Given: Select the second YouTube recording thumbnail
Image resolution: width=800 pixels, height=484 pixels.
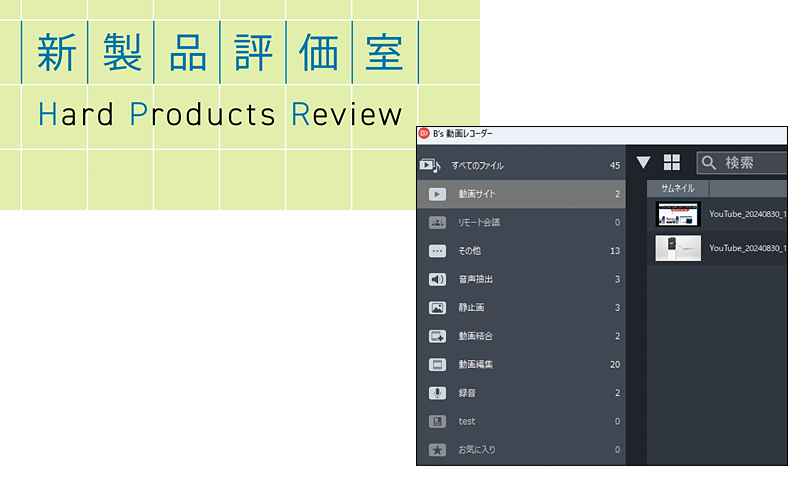Looking at the screenshot, I should tap(678, 248).
